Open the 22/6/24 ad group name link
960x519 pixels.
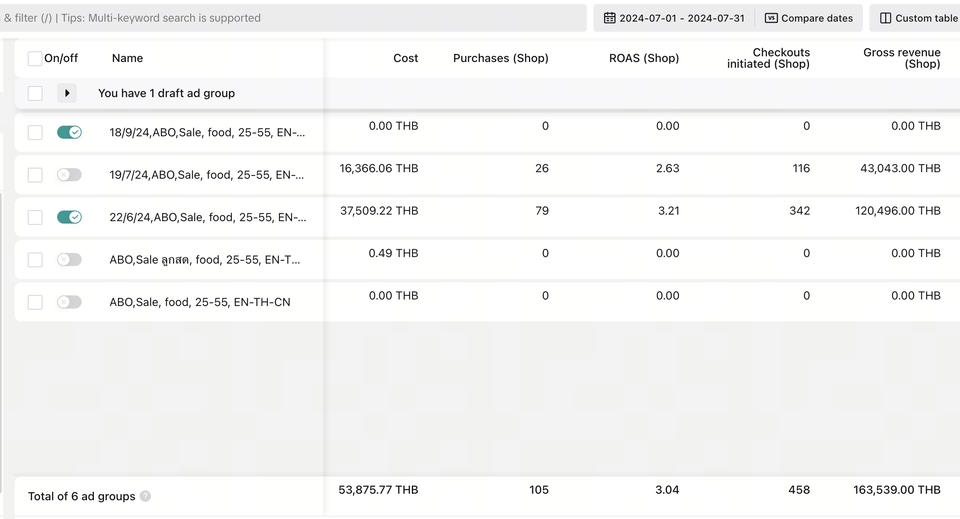(x=207, y=217)
